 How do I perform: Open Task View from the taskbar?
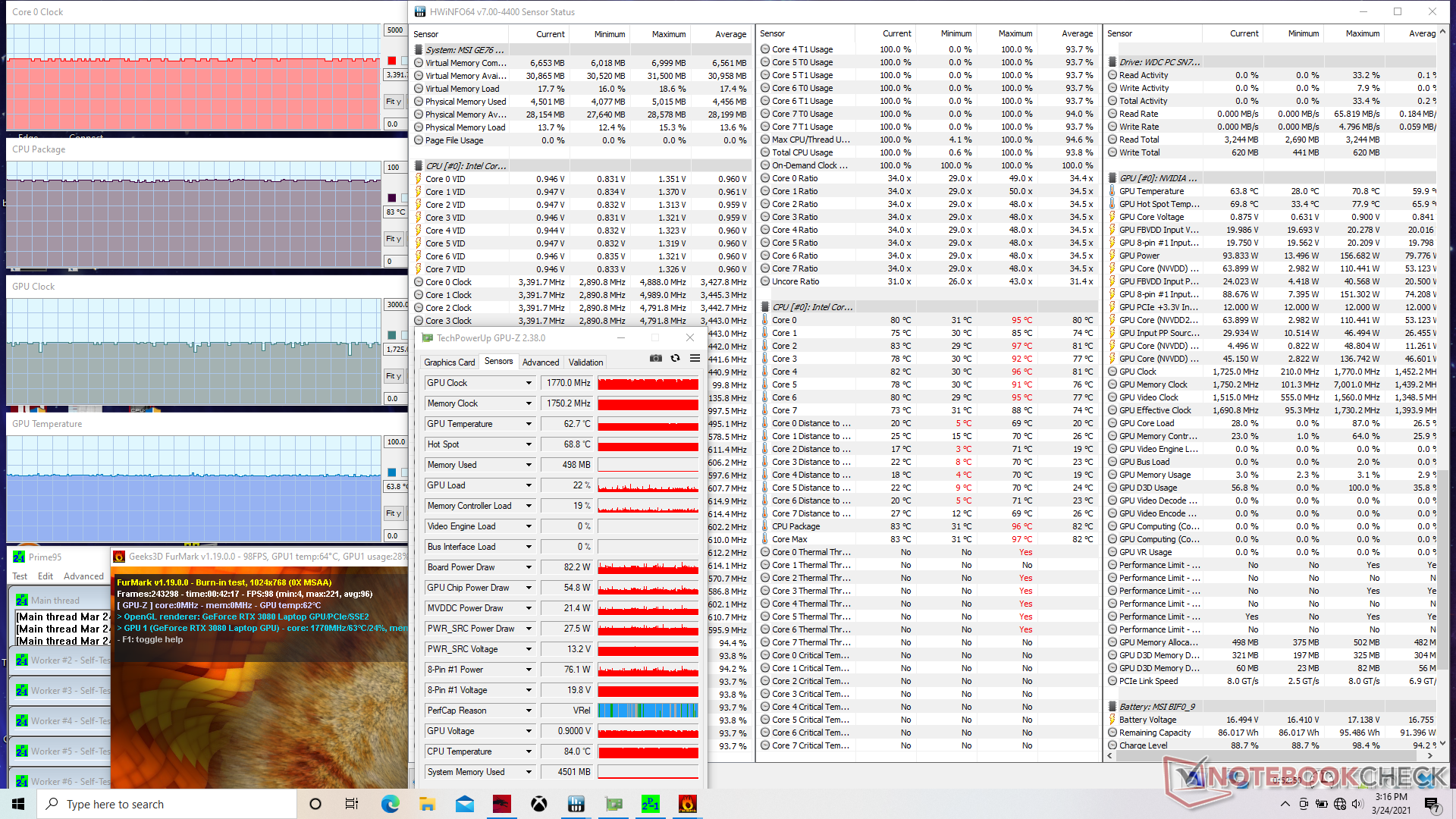click(x=352, y=804)
